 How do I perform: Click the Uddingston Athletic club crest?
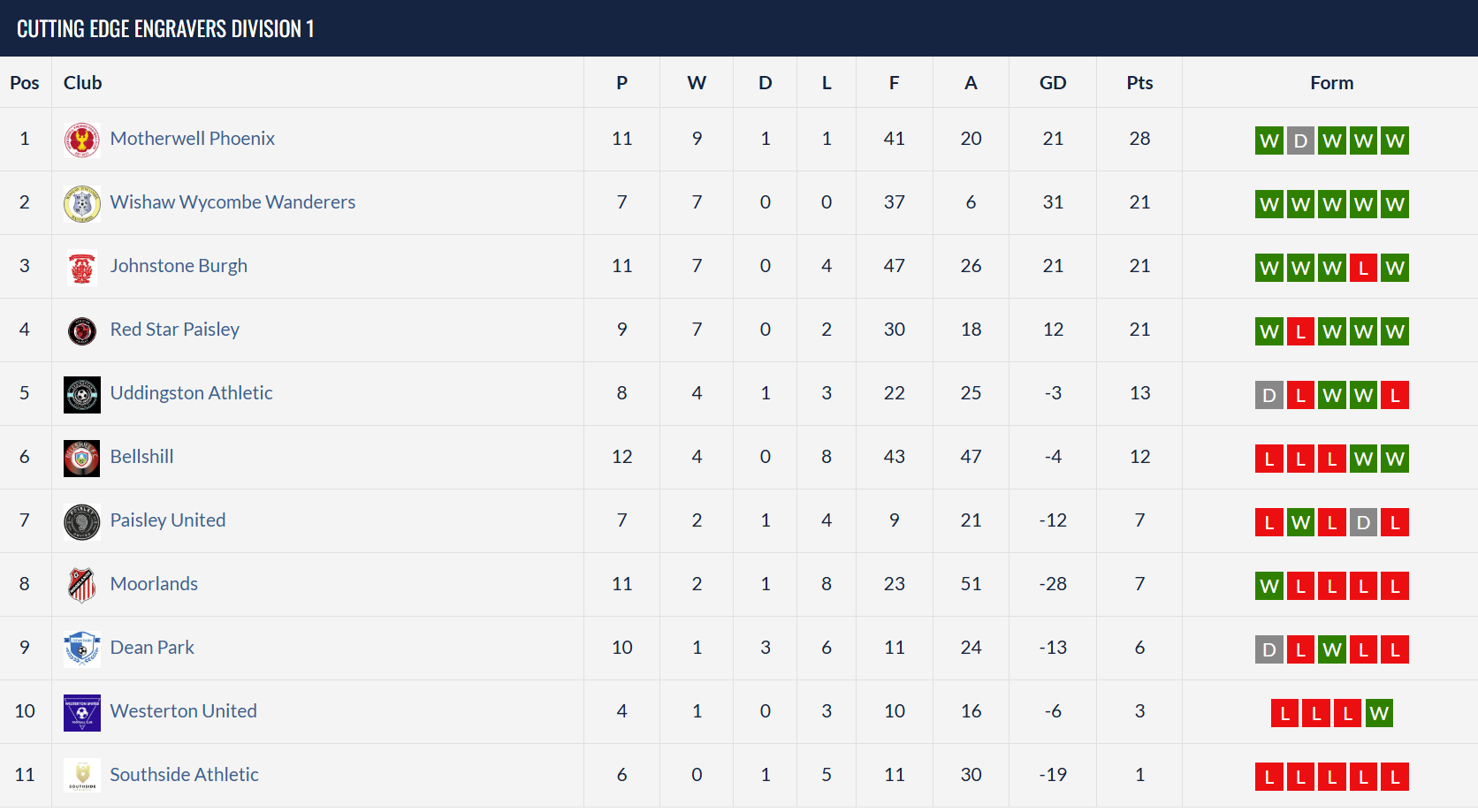tap(82, 394)
